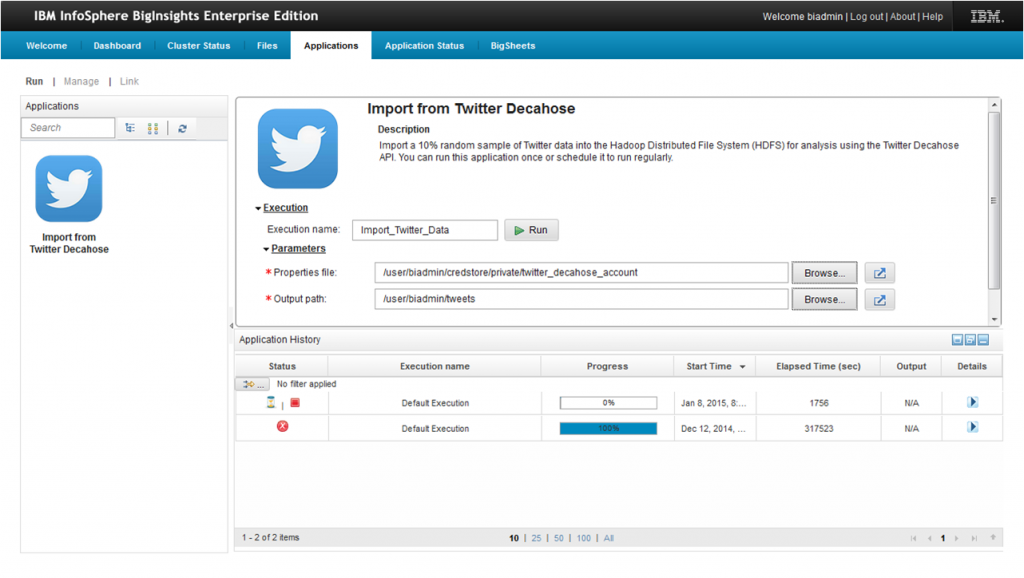1024x578 pixels.
Task: Click the IBM logo in header
Action: click(986, 16)
